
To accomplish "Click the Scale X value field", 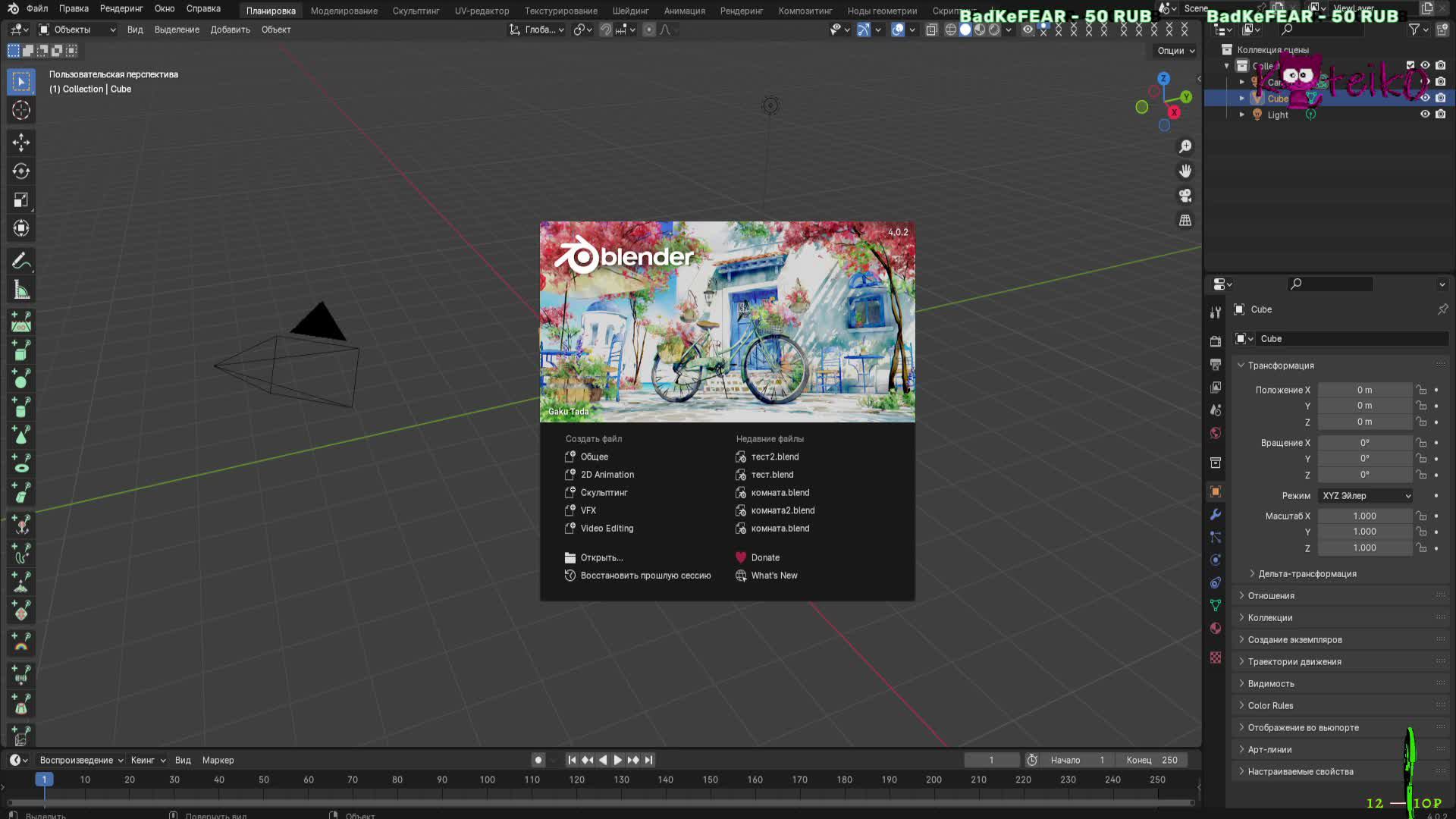I will [x=1363, y=516].
